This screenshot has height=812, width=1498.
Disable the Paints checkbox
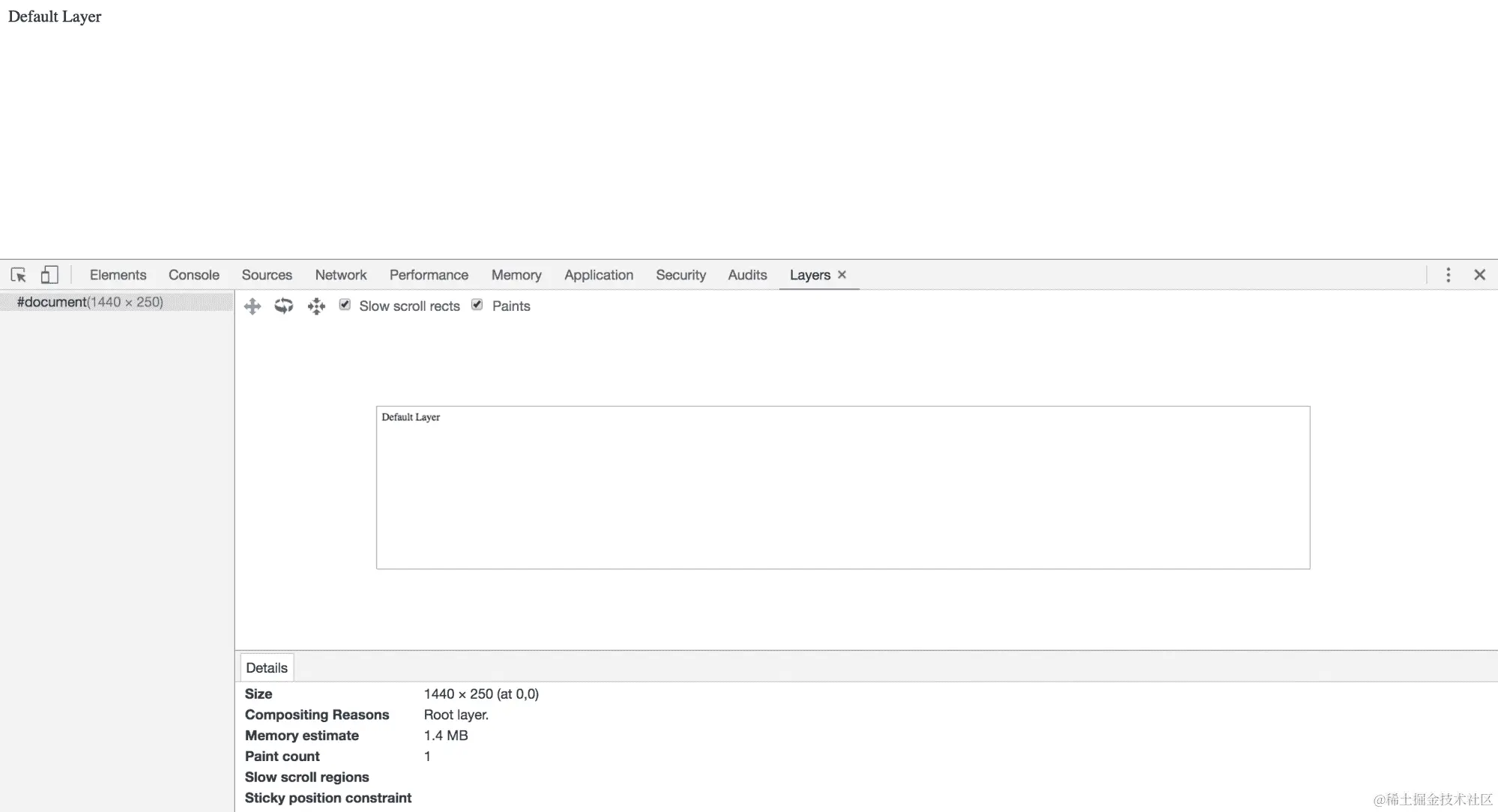click(x=477, y=305)
